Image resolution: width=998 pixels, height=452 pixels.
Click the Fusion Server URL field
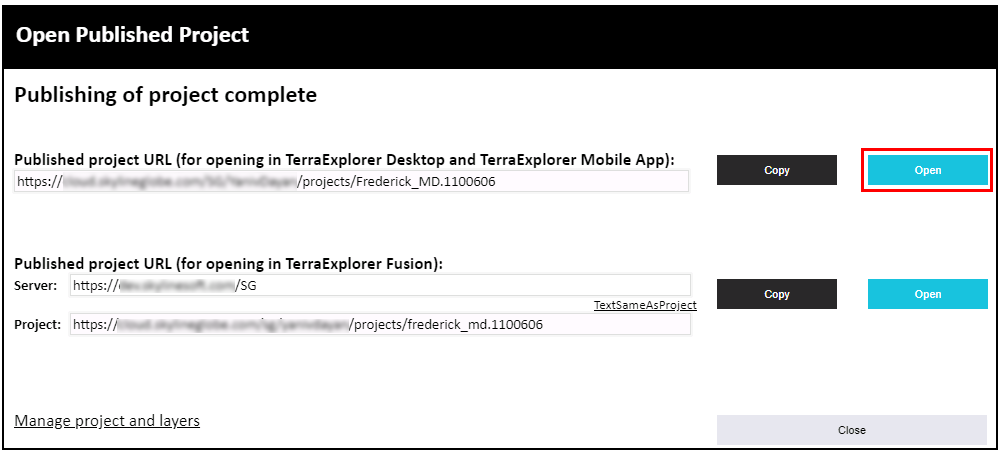[x=380, y=286]
